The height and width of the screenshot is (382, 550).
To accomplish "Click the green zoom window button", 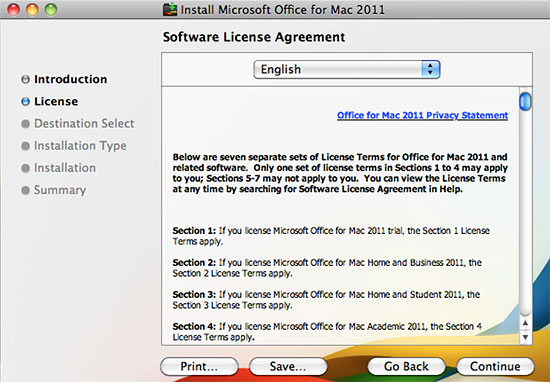I will (x=51, y=9).
